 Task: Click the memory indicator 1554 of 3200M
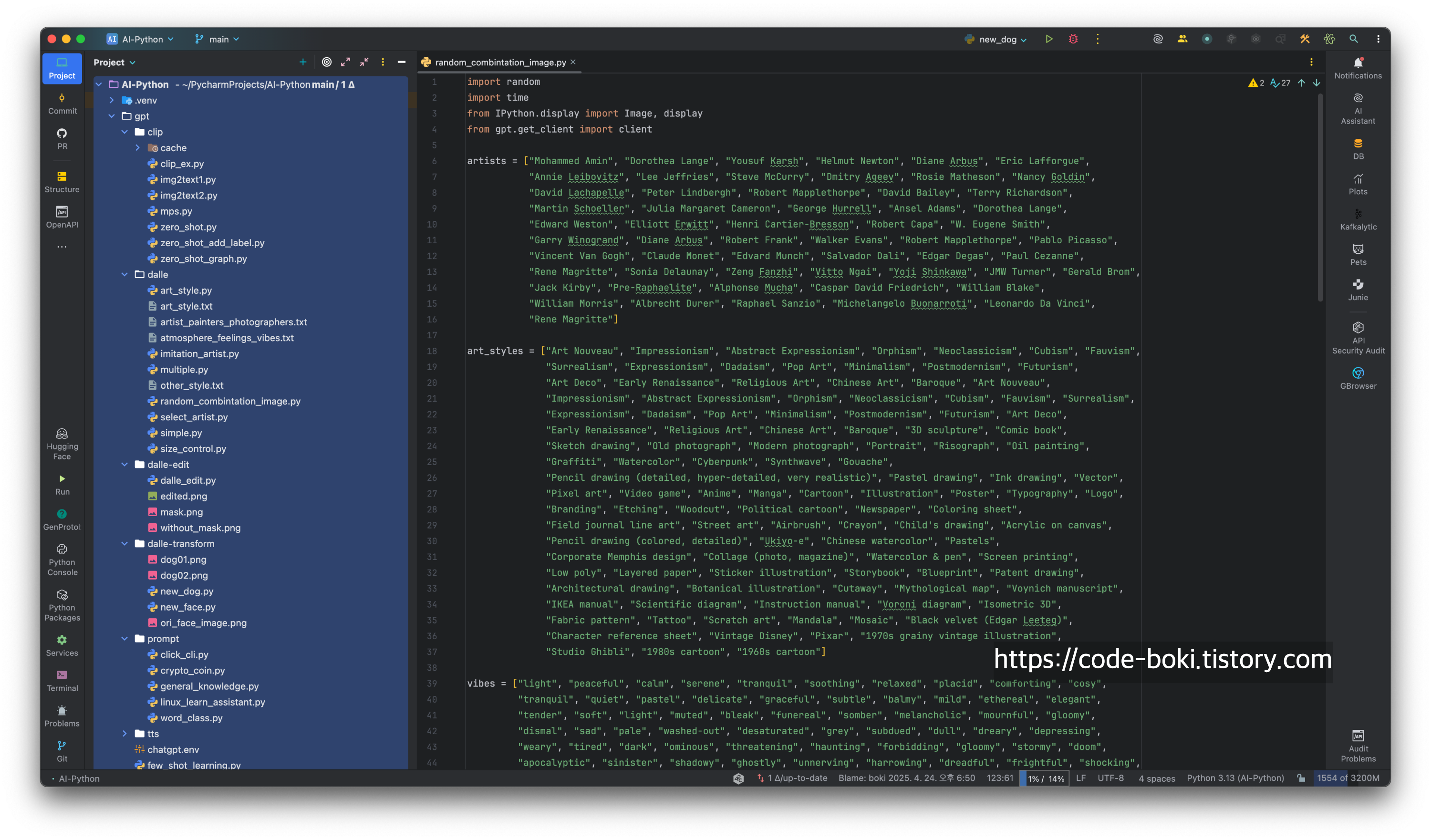[x=1348, y=778]
